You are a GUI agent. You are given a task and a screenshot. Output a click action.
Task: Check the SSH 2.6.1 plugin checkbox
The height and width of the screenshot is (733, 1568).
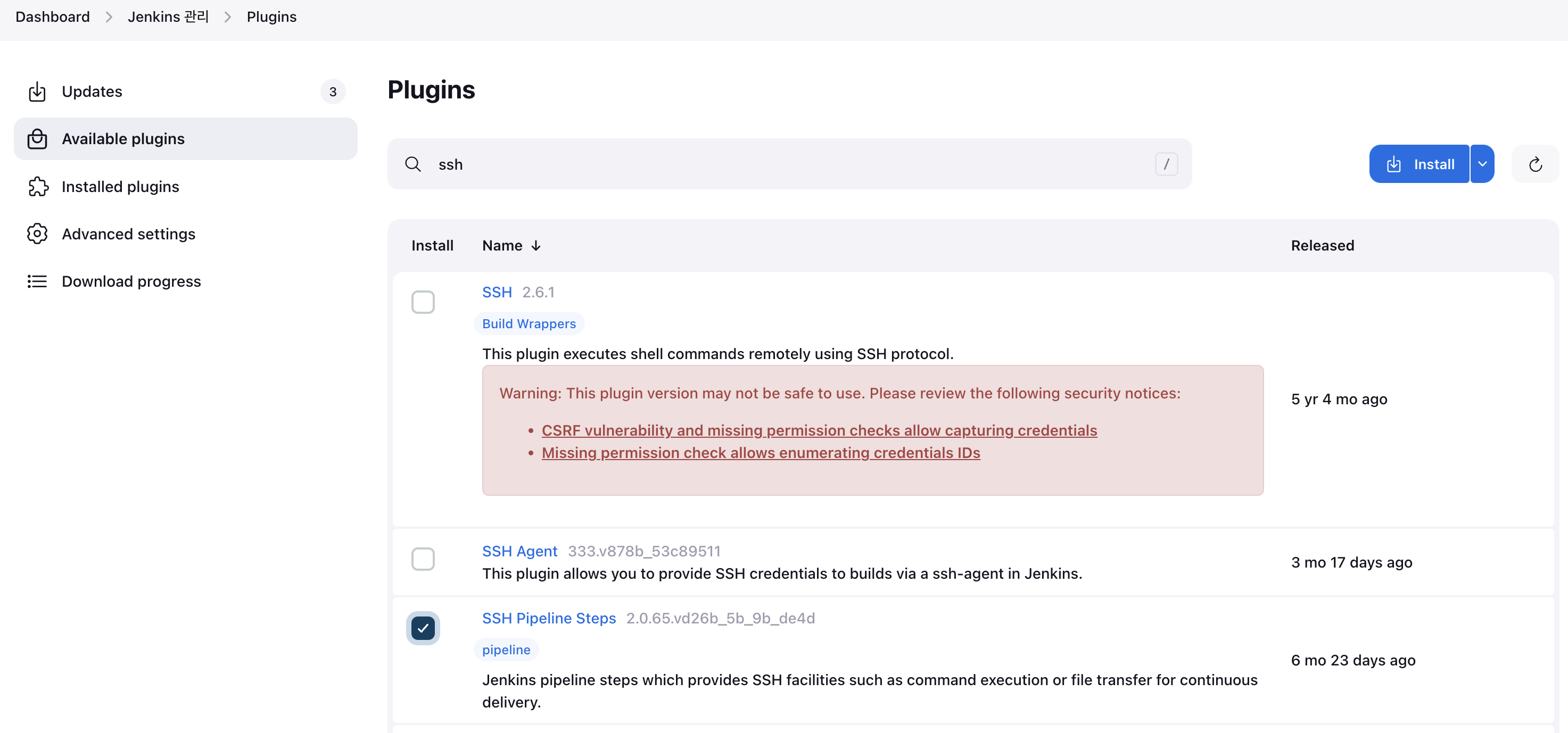coord(423,302)
